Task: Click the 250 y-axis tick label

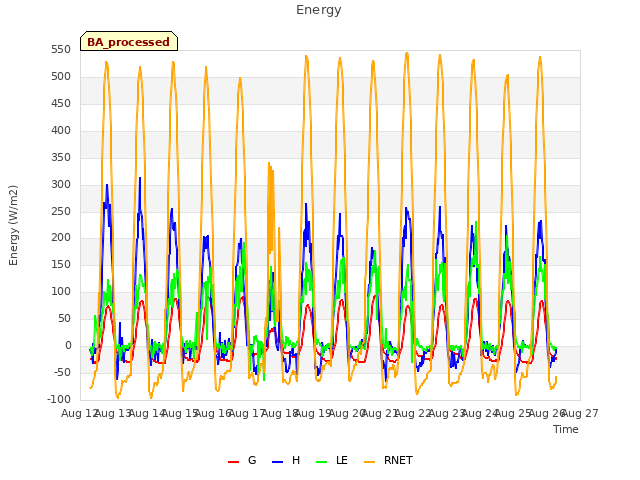Action: 61,211
